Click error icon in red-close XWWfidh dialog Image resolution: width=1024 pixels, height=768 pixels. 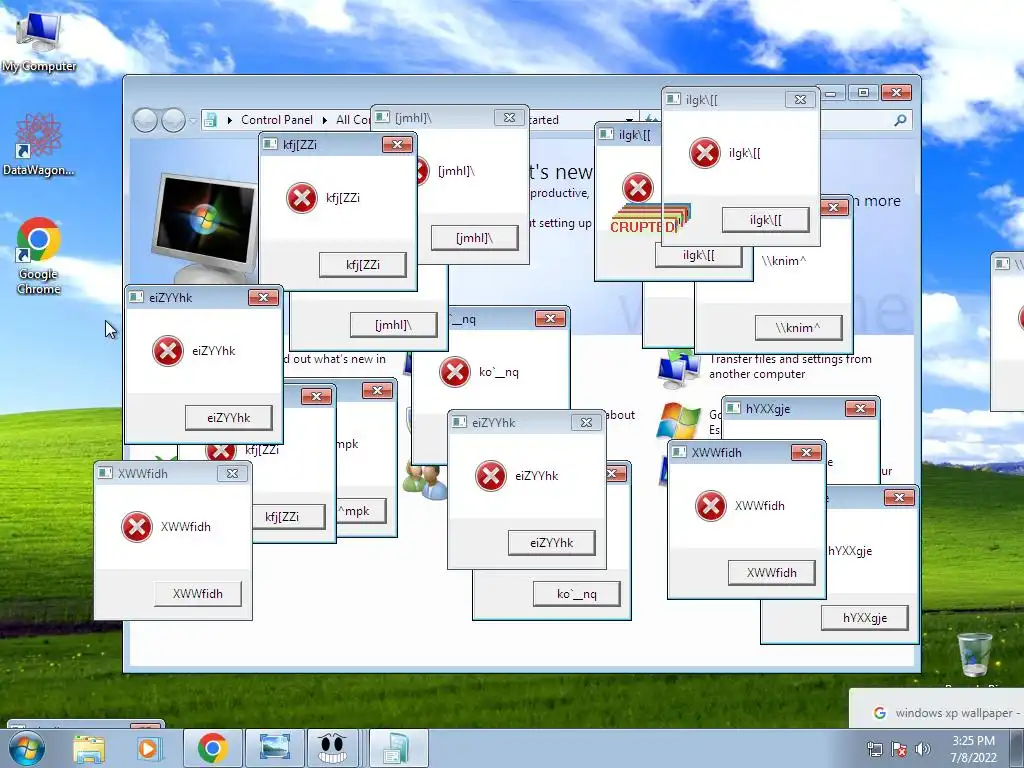tap(711, 506)
